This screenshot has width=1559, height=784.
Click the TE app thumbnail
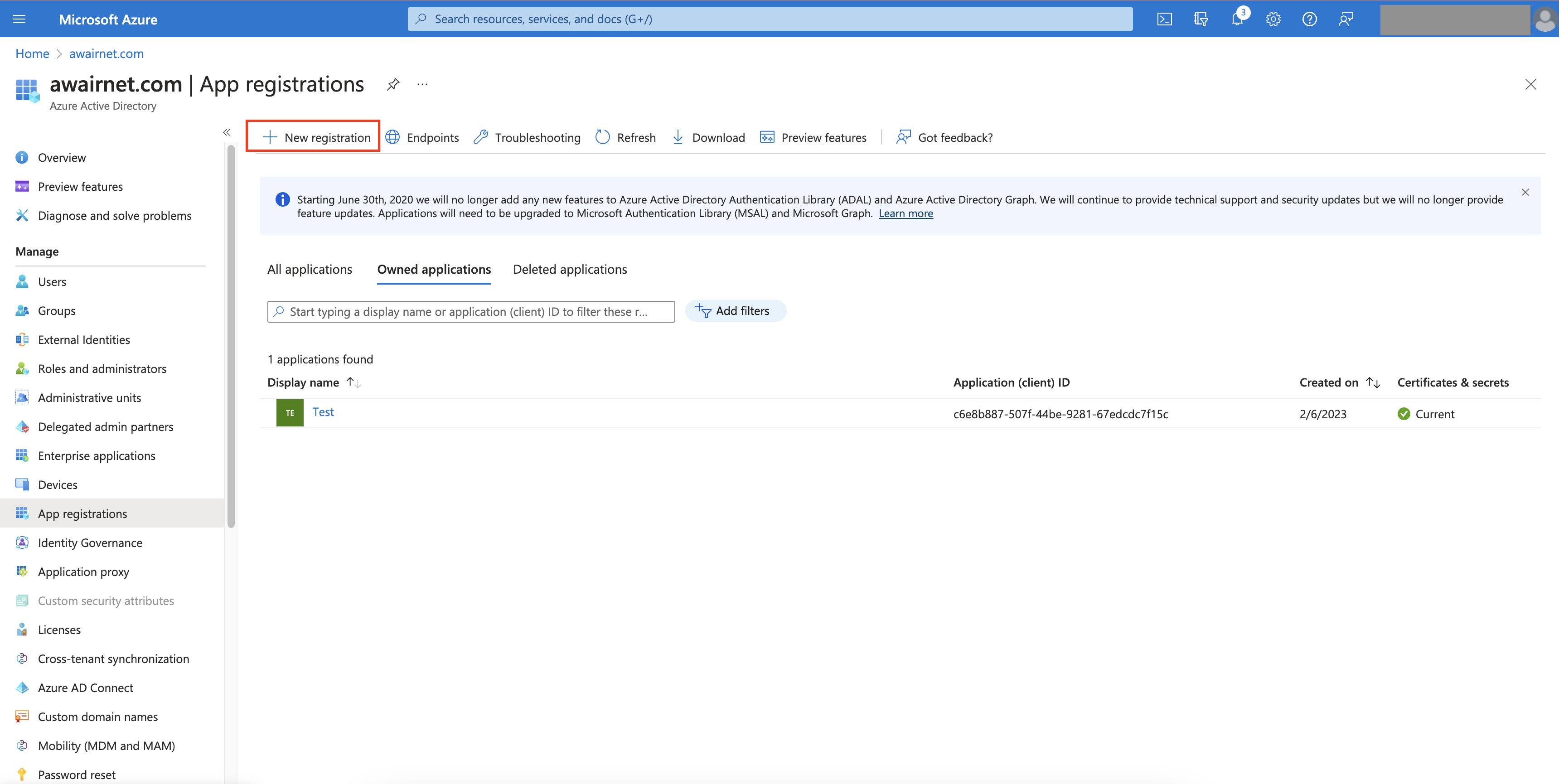pyautogui.click(x=290, y=413)
